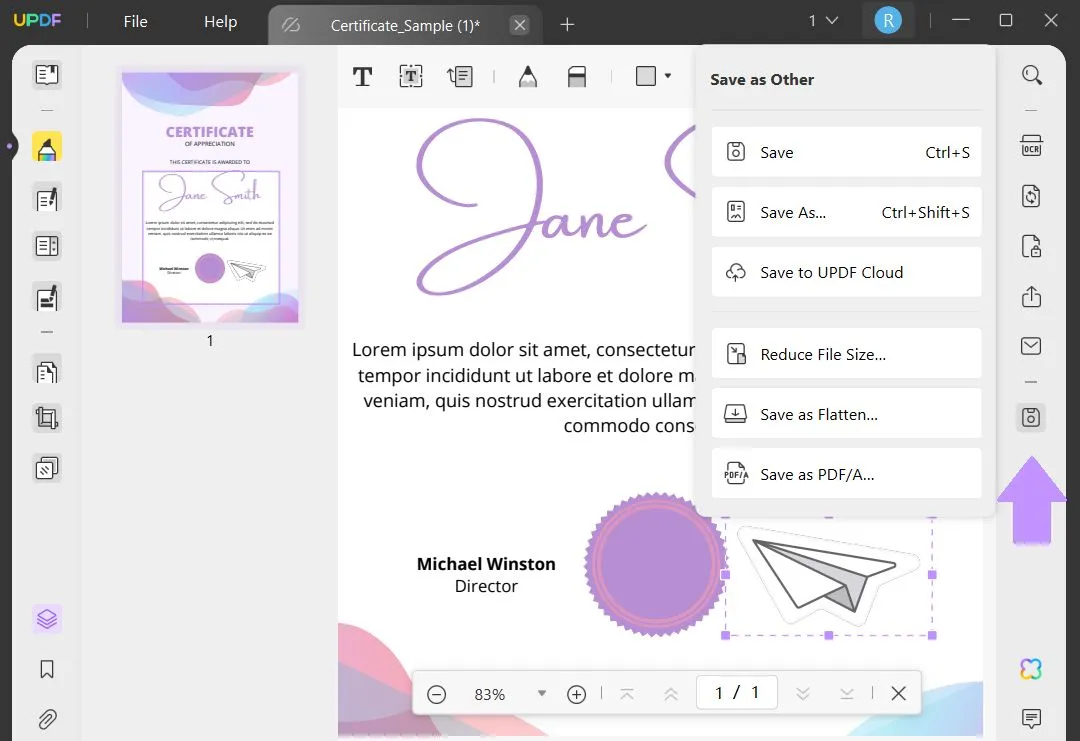The height and width of the screenshot is (741, 1080).
Task: Select the page 1 thumbnail
Action: click(209, 196)
